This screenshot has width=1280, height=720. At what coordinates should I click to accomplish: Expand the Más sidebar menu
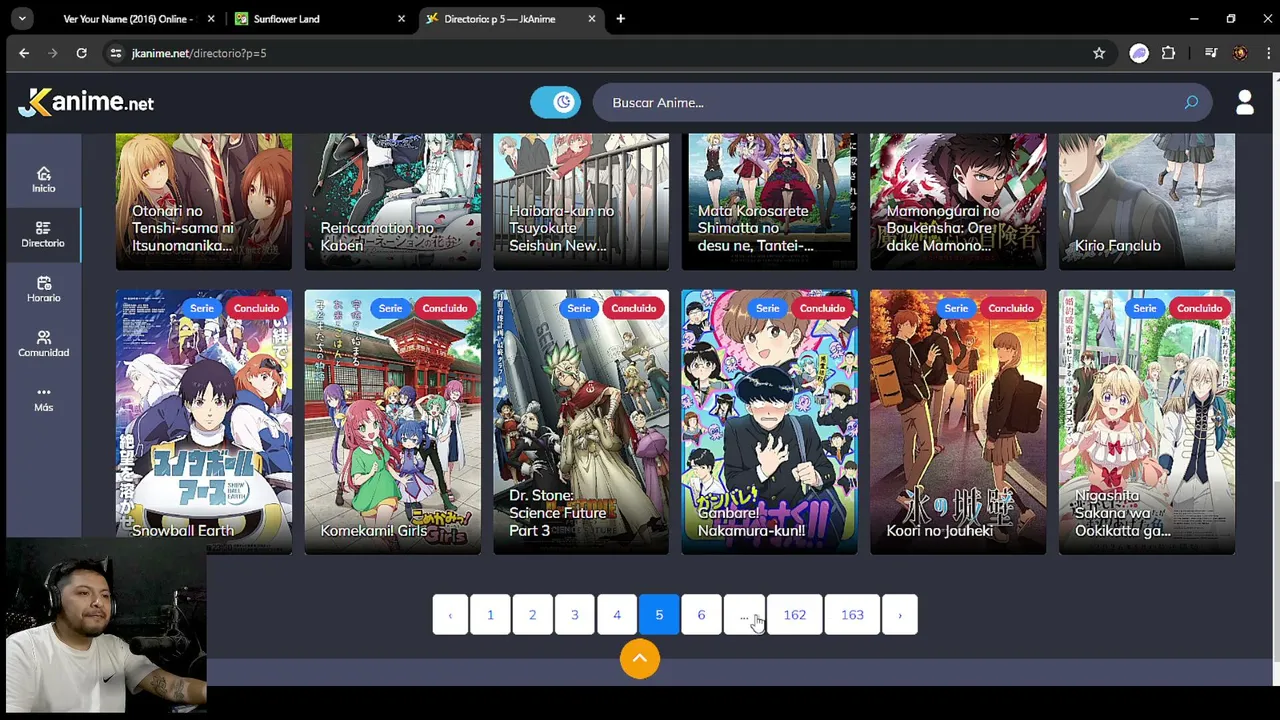[x=43, y=398]
